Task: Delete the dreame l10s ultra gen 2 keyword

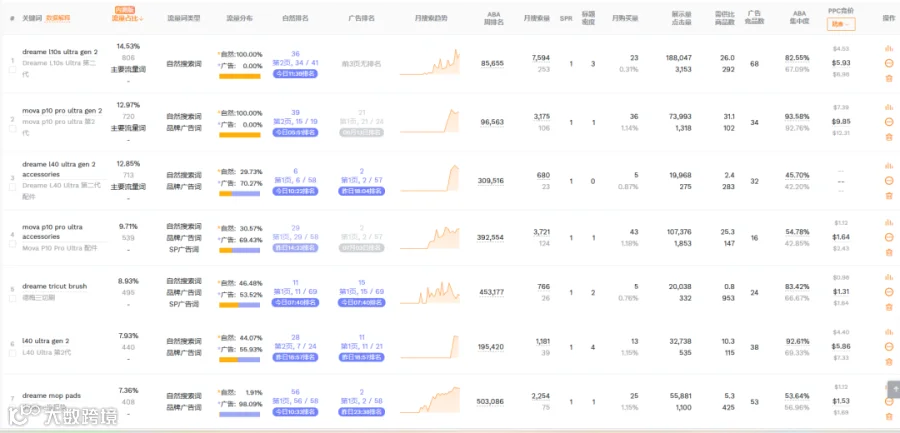Action: click(889, 79)
